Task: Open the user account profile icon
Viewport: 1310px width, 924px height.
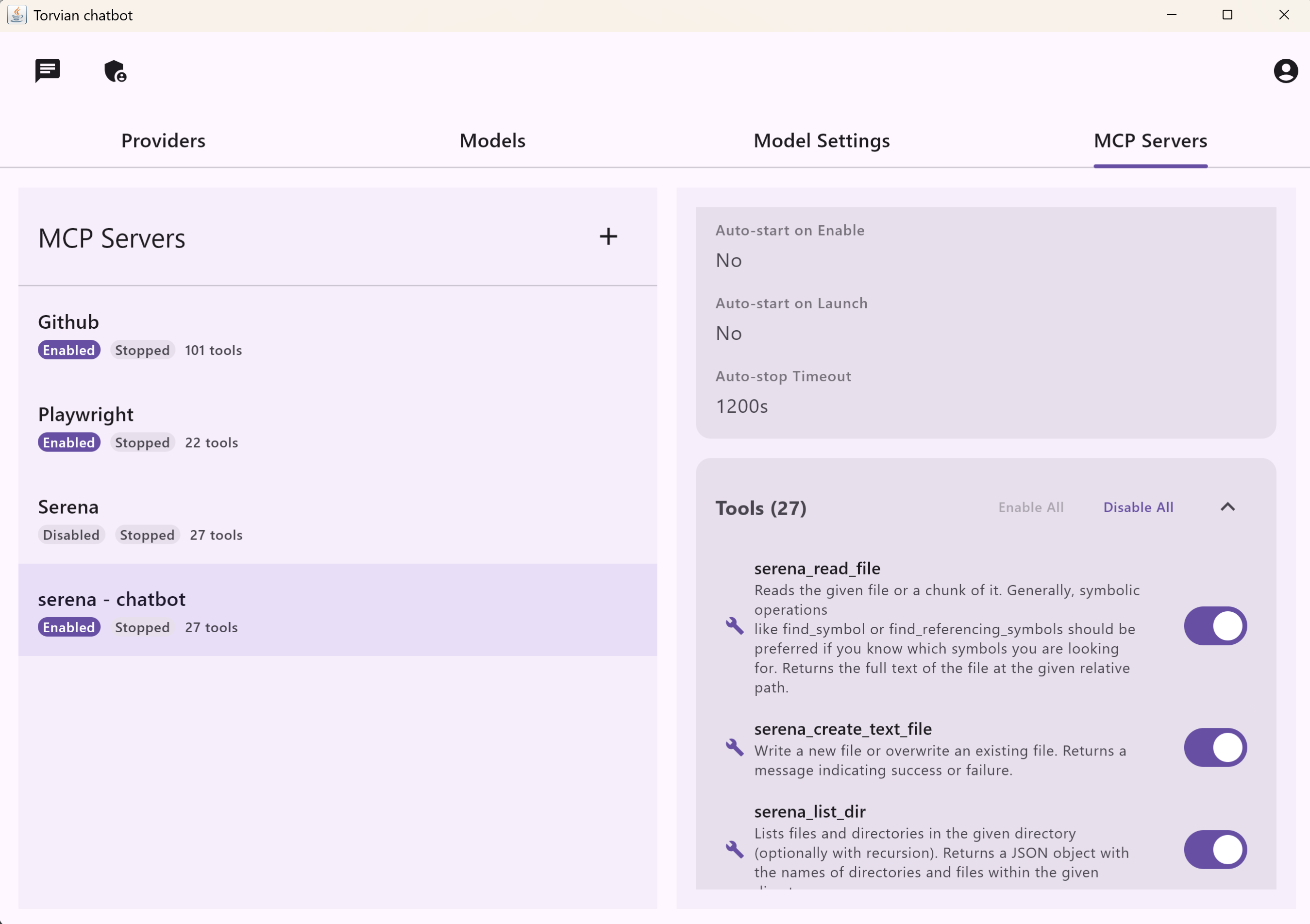Action: [x=1285, y=71]
